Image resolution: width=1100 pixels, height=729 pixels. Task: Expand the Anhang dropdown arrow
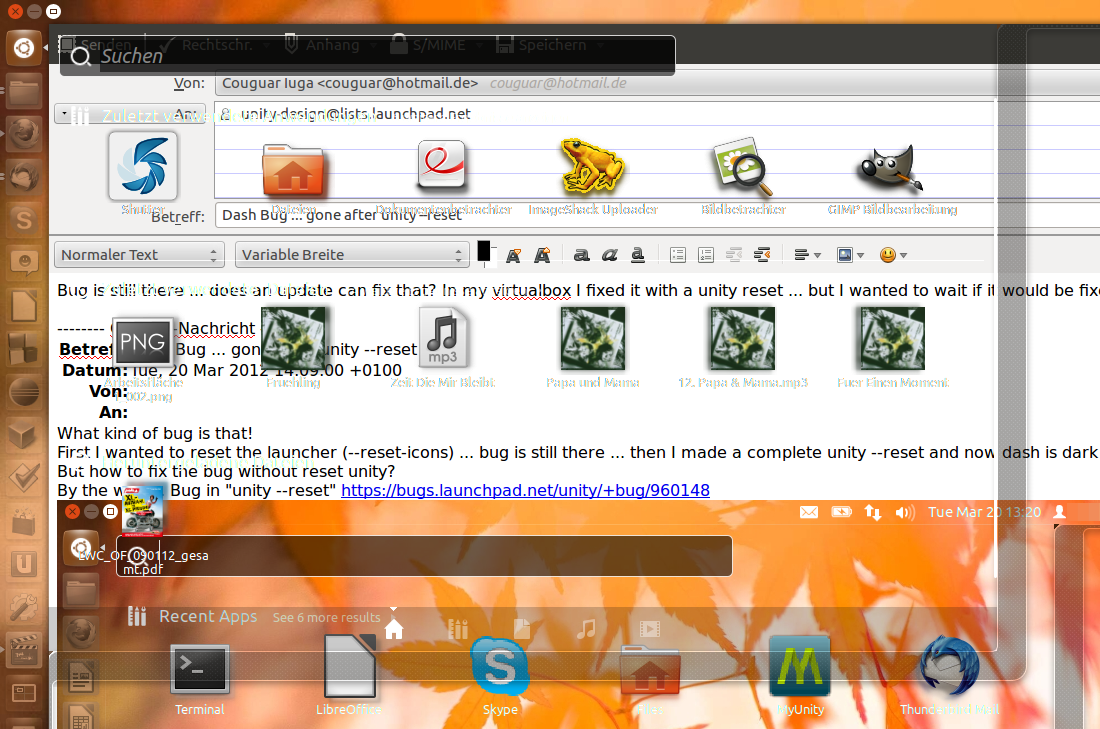[x=373, y=46]
